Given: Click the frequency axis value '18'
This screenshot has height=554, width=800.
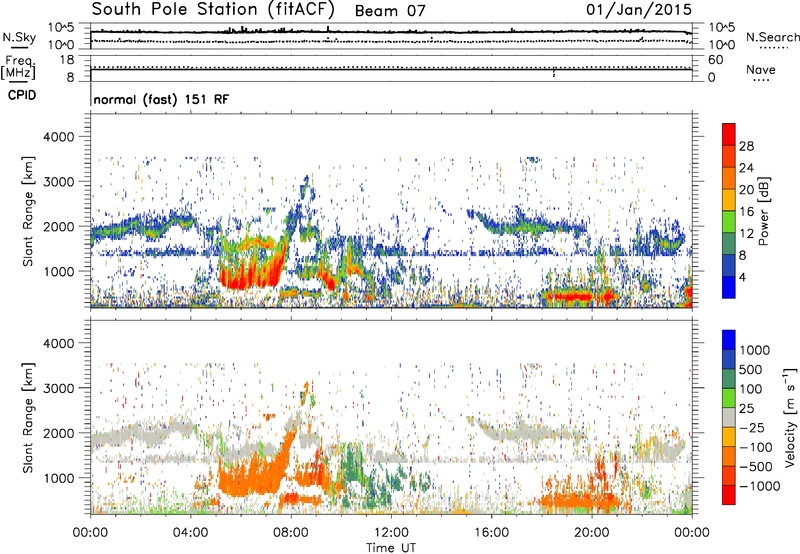Looking at the screenshot, I should pos(67,60).
